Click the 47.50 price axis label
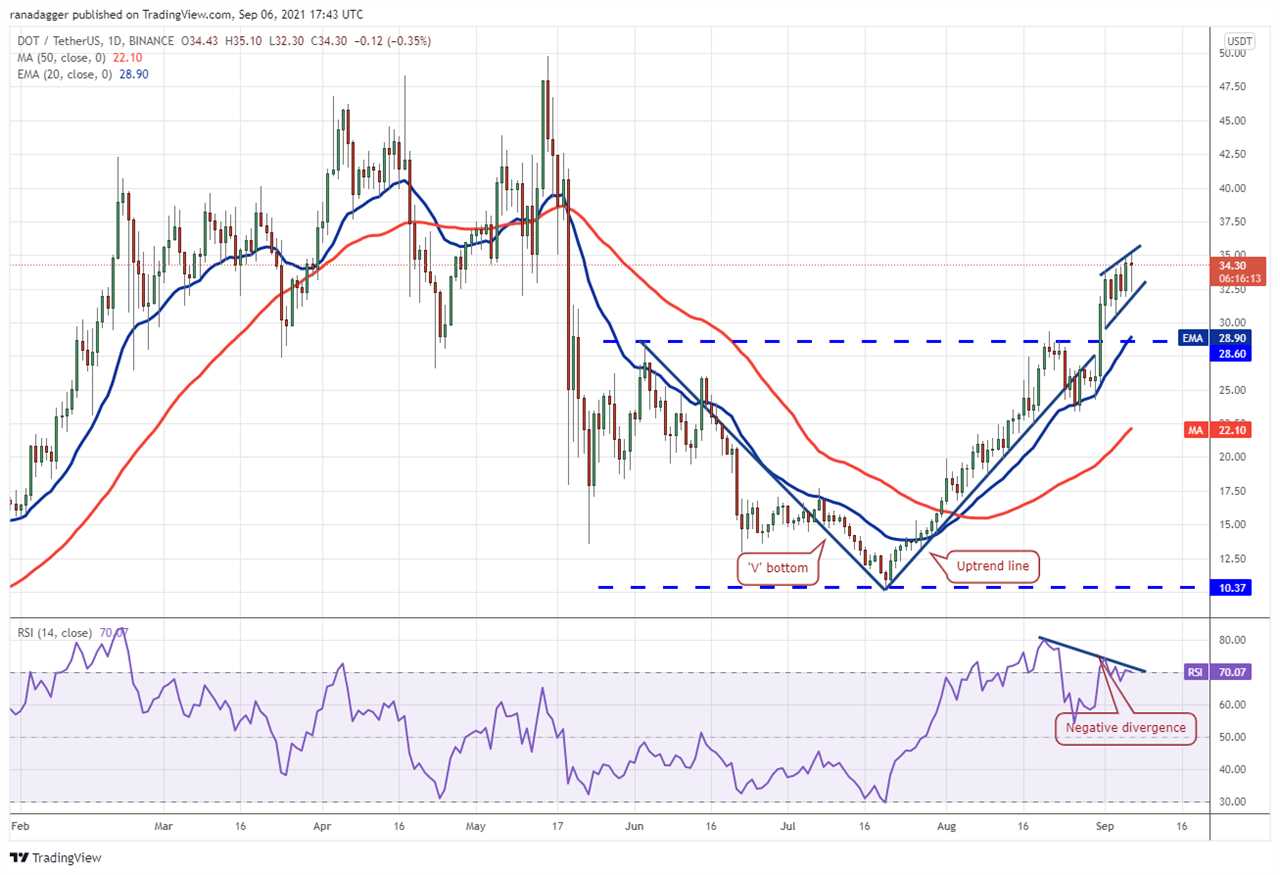This screenshot has height=875, width=1280. tap(1232, 87)
